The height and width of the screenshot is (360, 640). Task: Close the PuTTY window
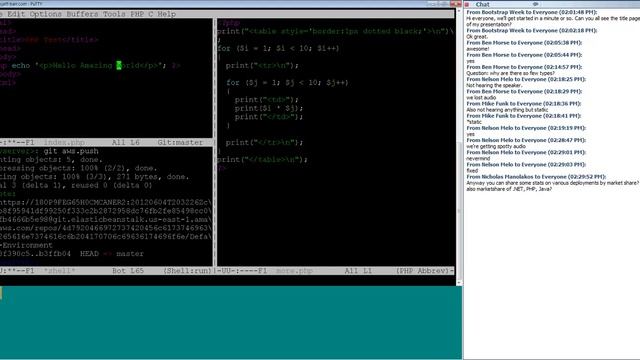point(456,4)
